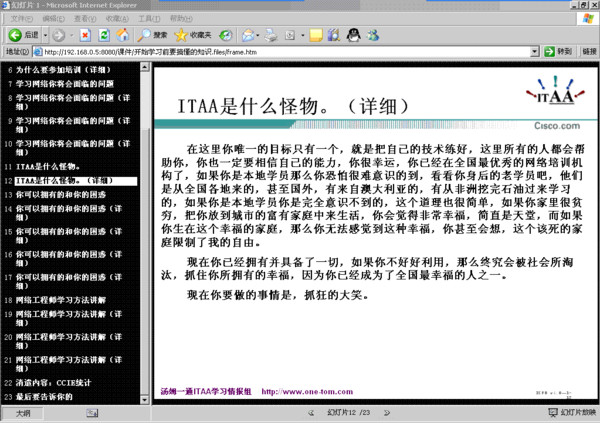Start slide show with 幻灯片放映 button
This screenshot has width=600, height=423.
[x=572, y=413]
